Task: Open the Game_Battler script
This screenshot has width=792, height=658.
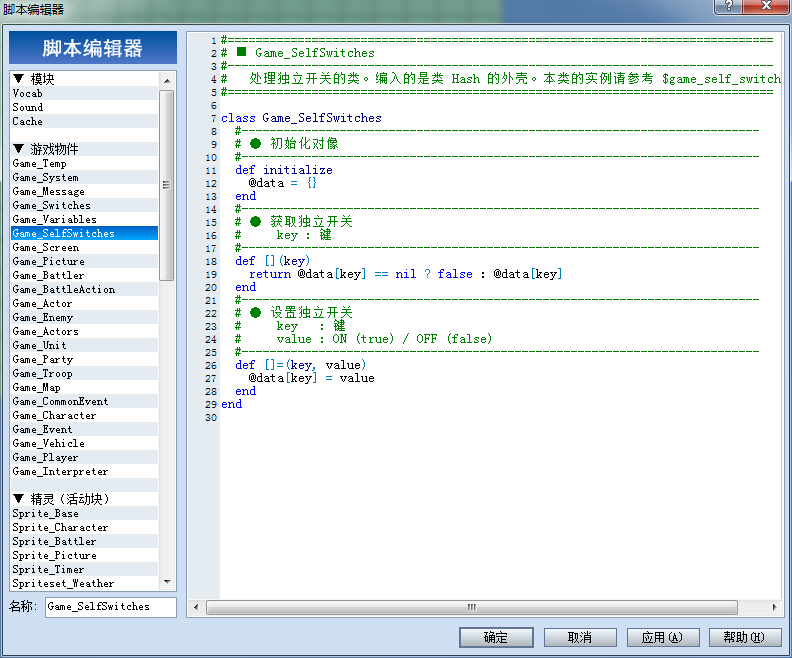Action: tap(84, 275)
